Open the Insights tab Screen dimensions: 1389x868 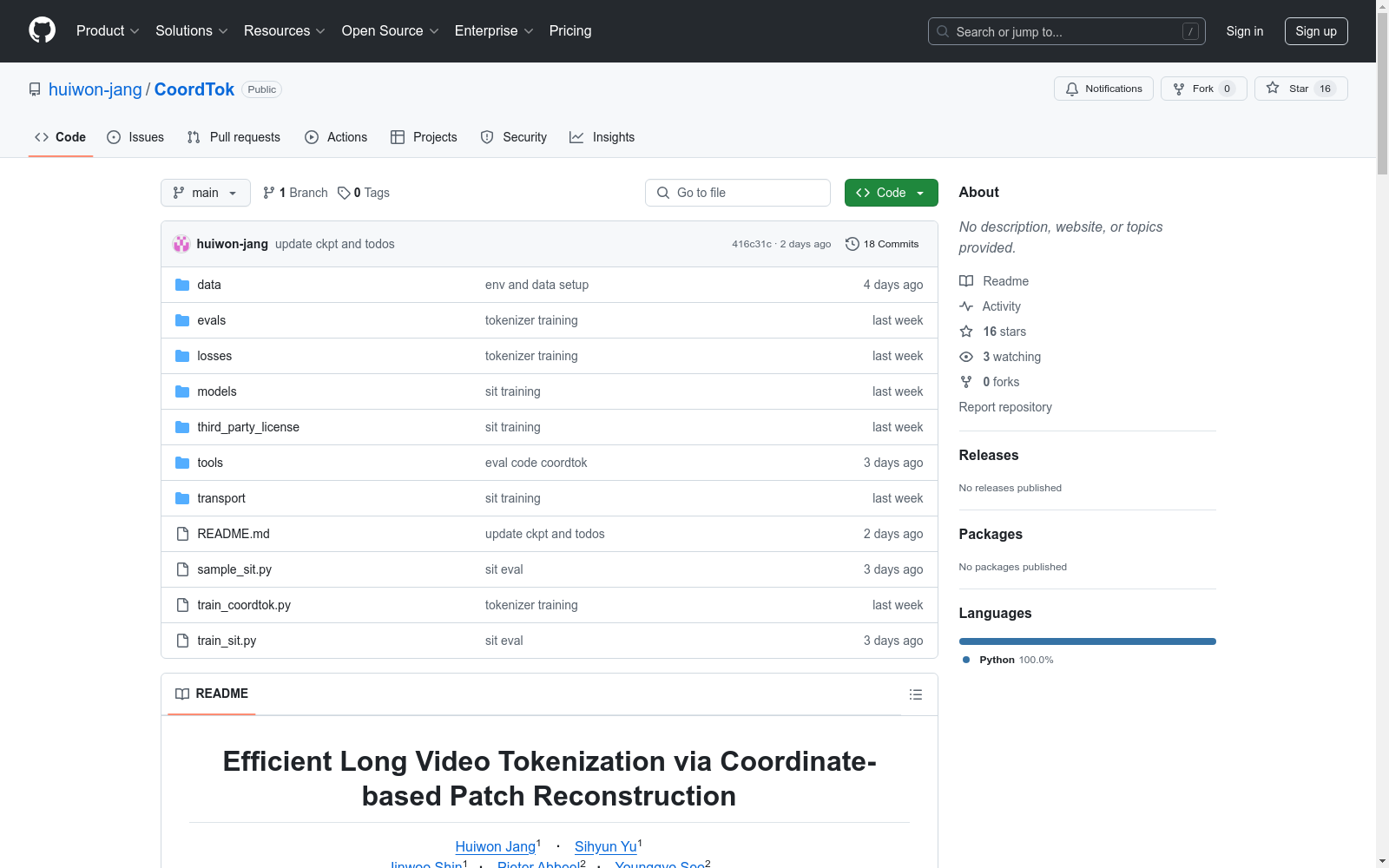602,137
